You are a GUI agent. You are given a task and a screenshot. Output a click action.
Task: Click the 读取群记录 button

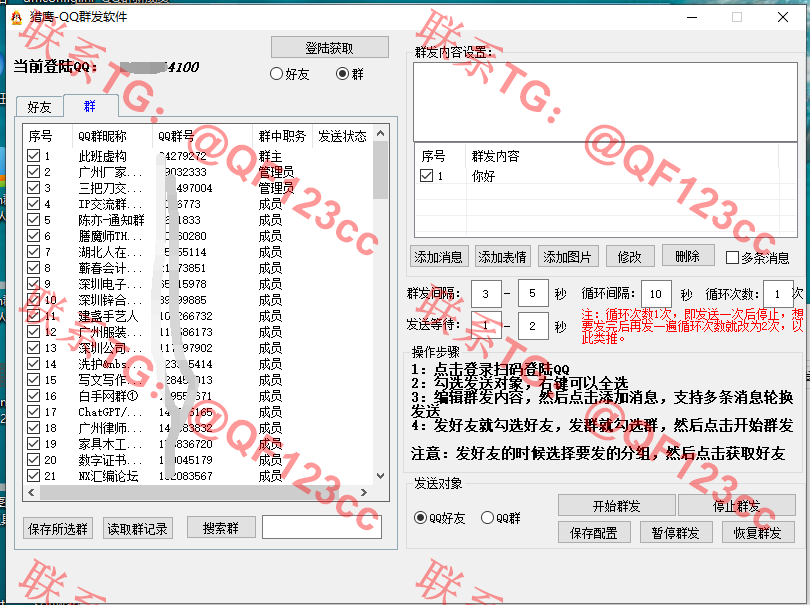[137, 529]
